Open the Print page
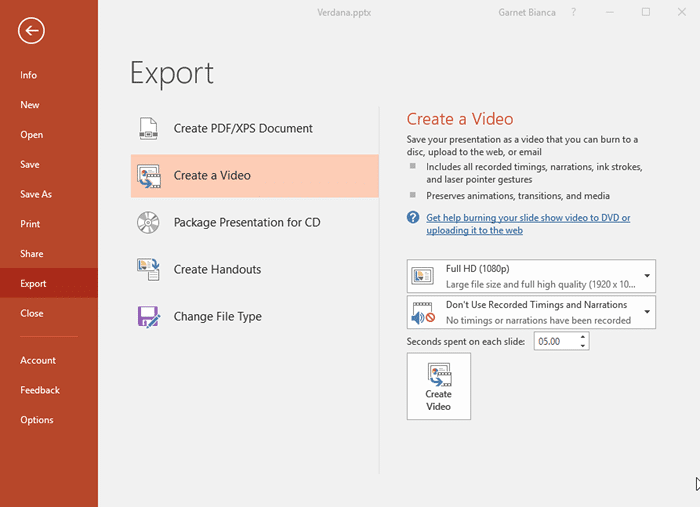The width and height of the screenshot is (700, 507). (30, 224)
